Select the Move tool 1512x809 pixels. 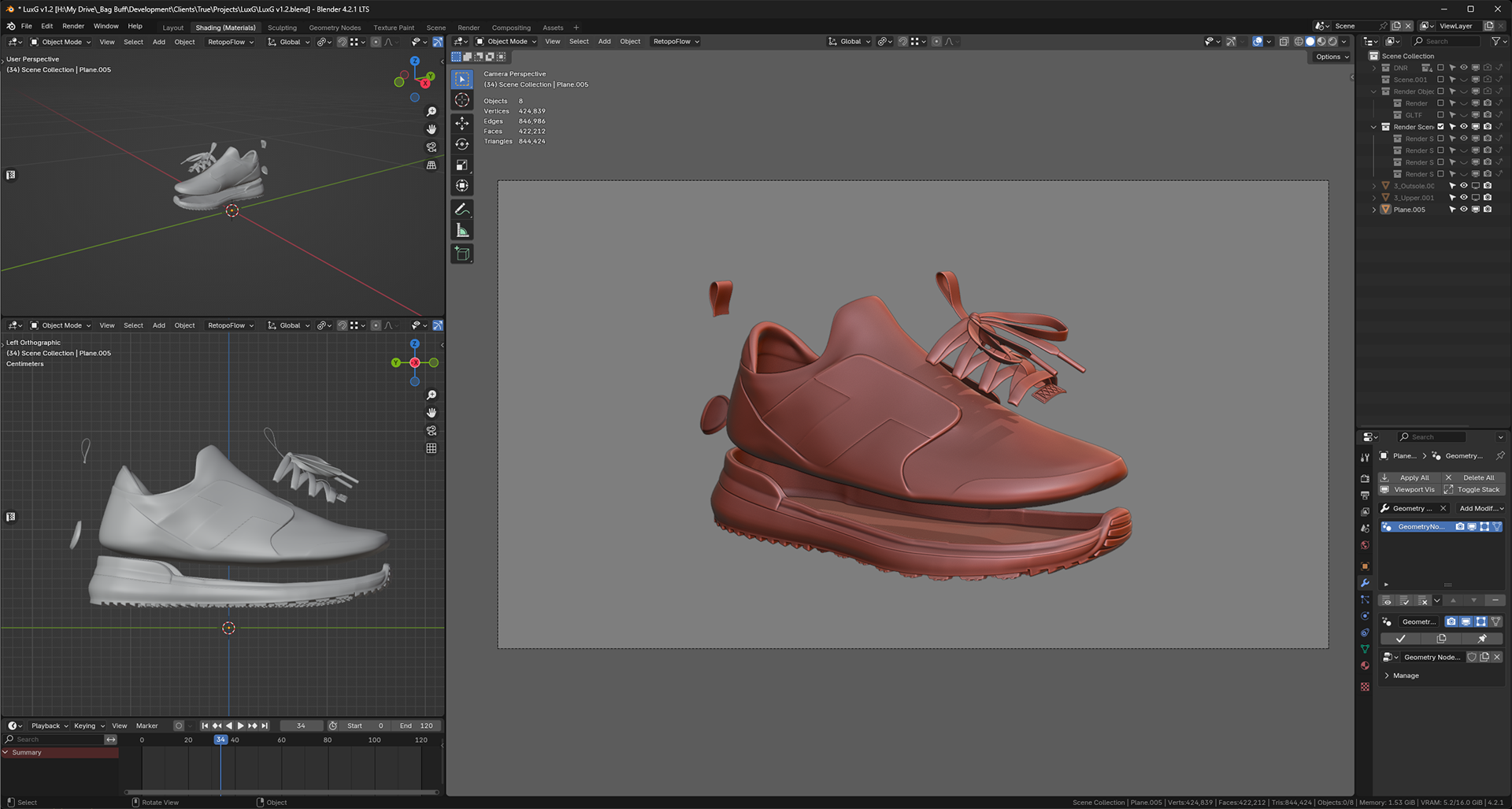(x=462, y=124)
